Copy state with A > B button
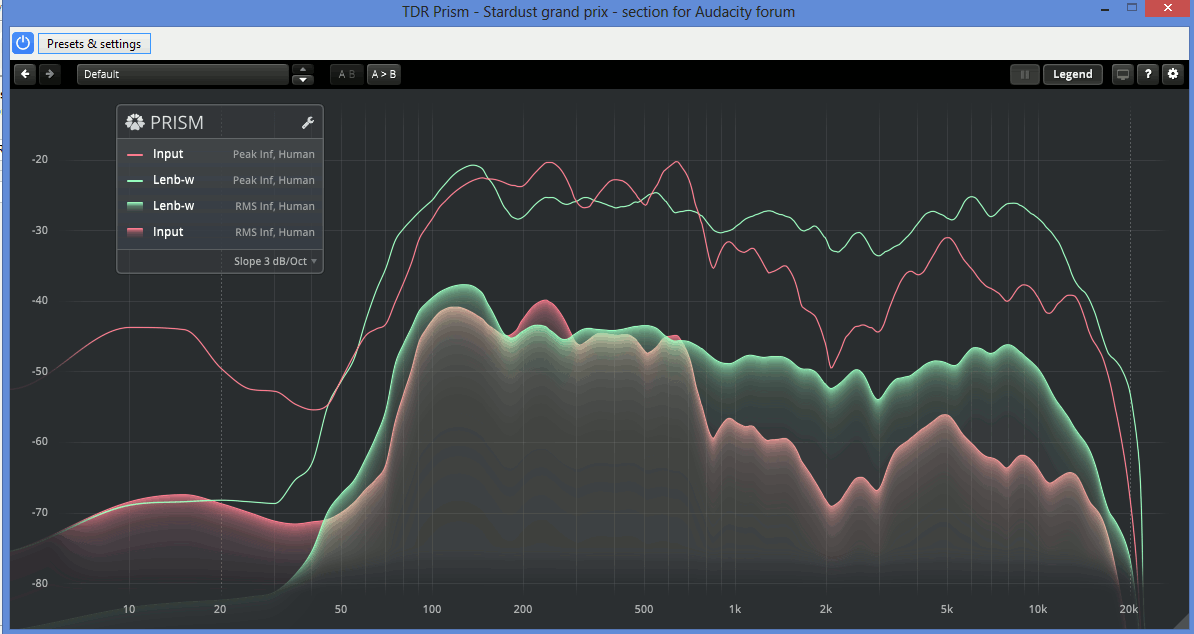This screenshot has width=1194, height=634. 383,74
